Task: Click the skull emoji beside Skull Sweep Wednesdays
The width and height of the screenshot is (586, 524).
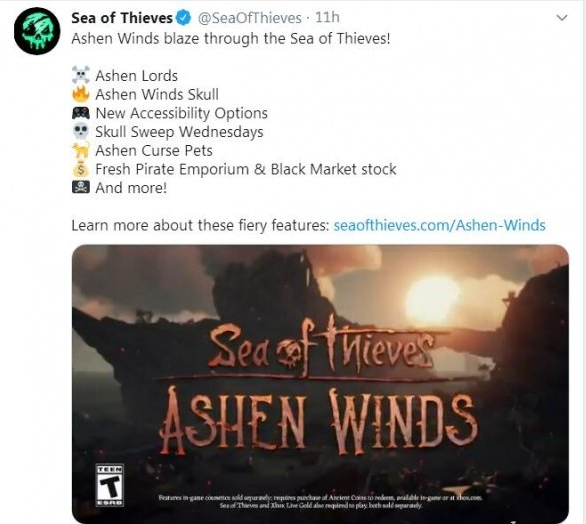Action: pyautogui.click(x=81, y=132)
